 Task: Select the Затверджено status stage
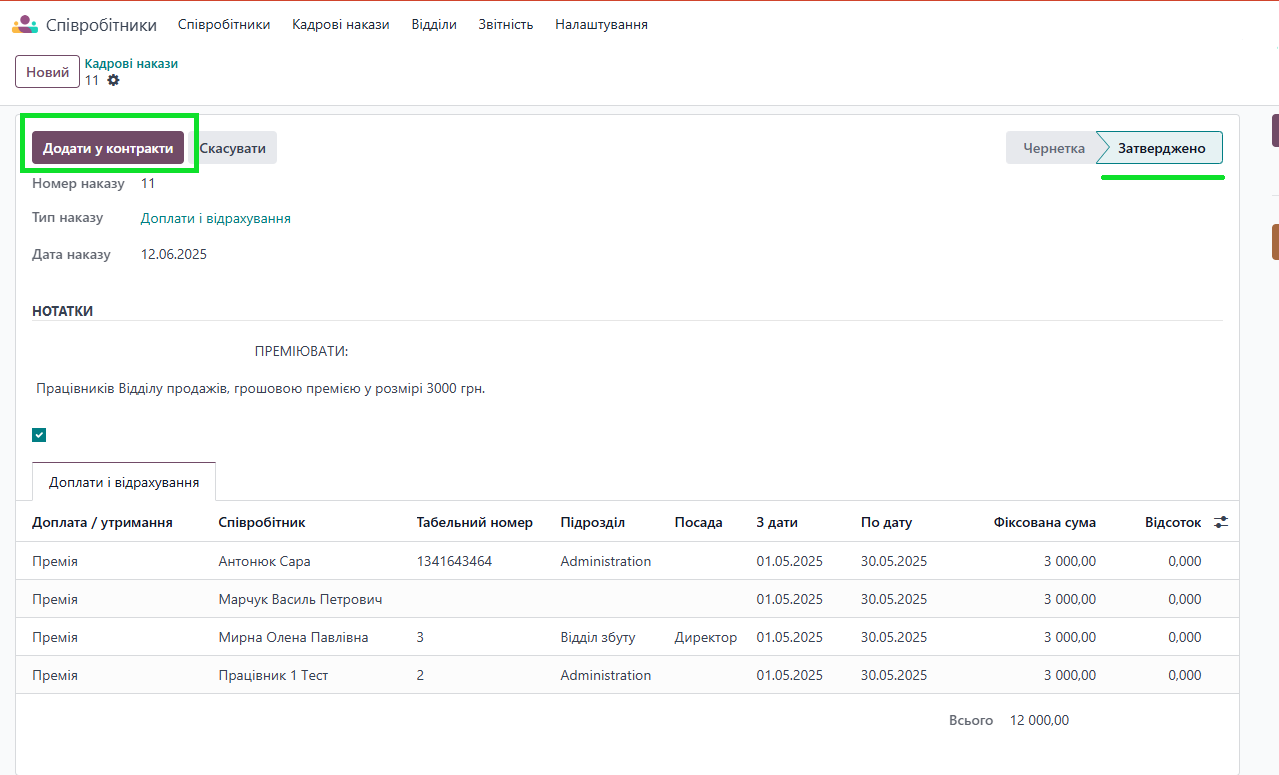tap(1161, 148)
